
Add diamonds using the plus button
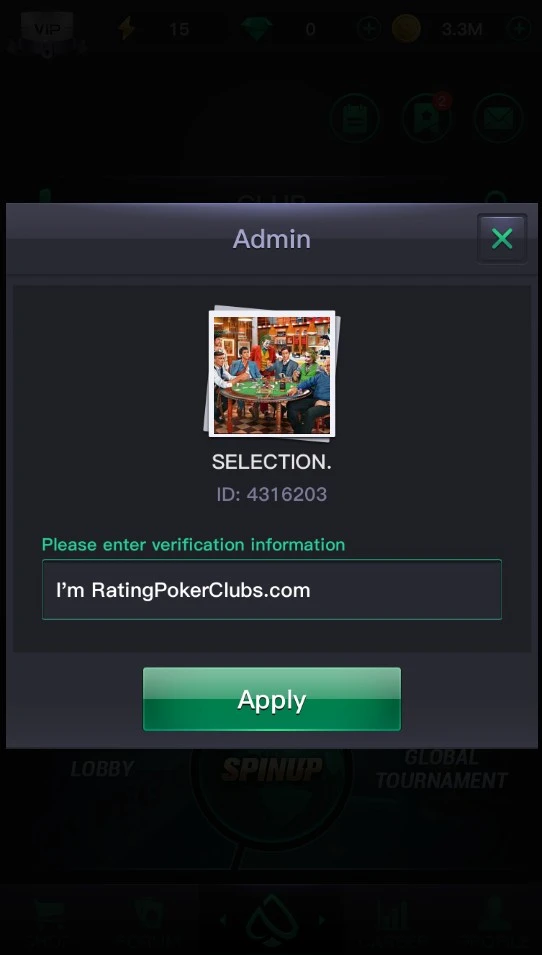(369, 29)
